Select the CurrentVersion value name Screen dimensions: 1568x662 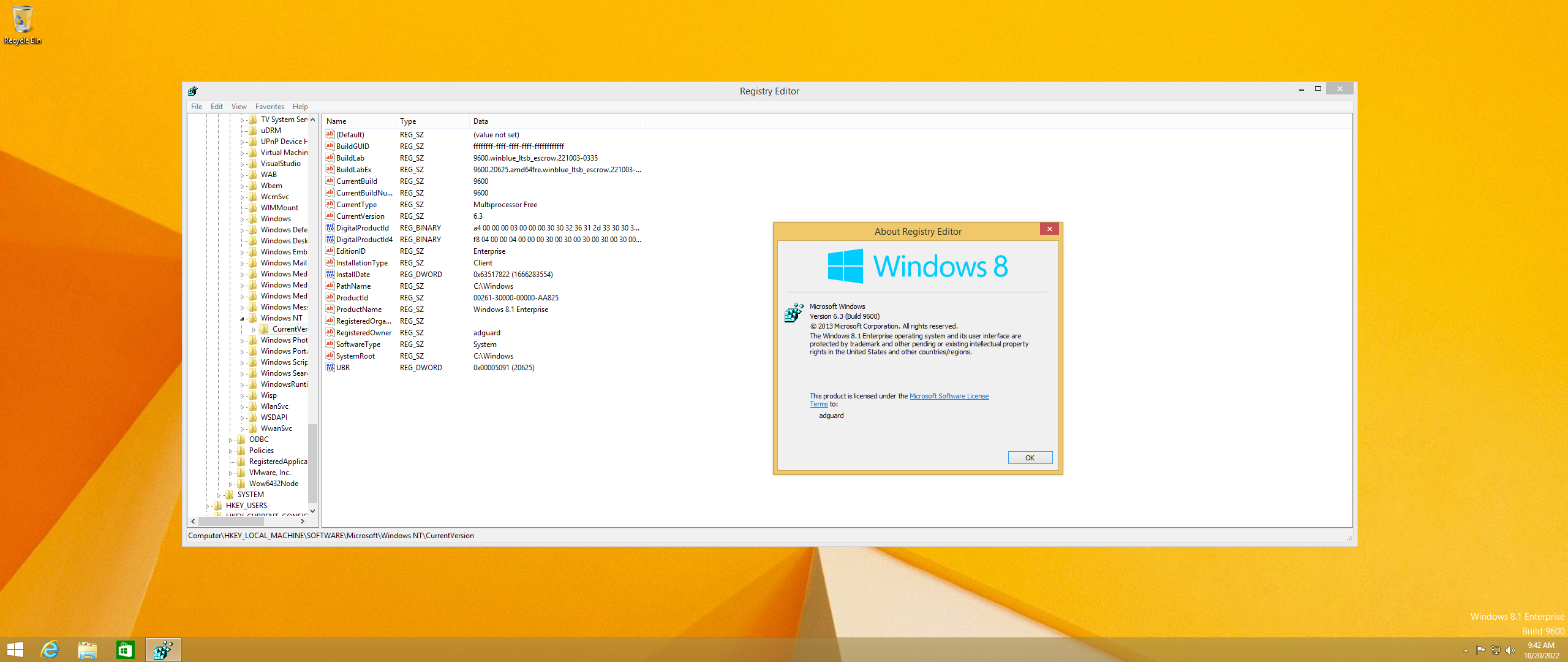(x=360, y=216)
